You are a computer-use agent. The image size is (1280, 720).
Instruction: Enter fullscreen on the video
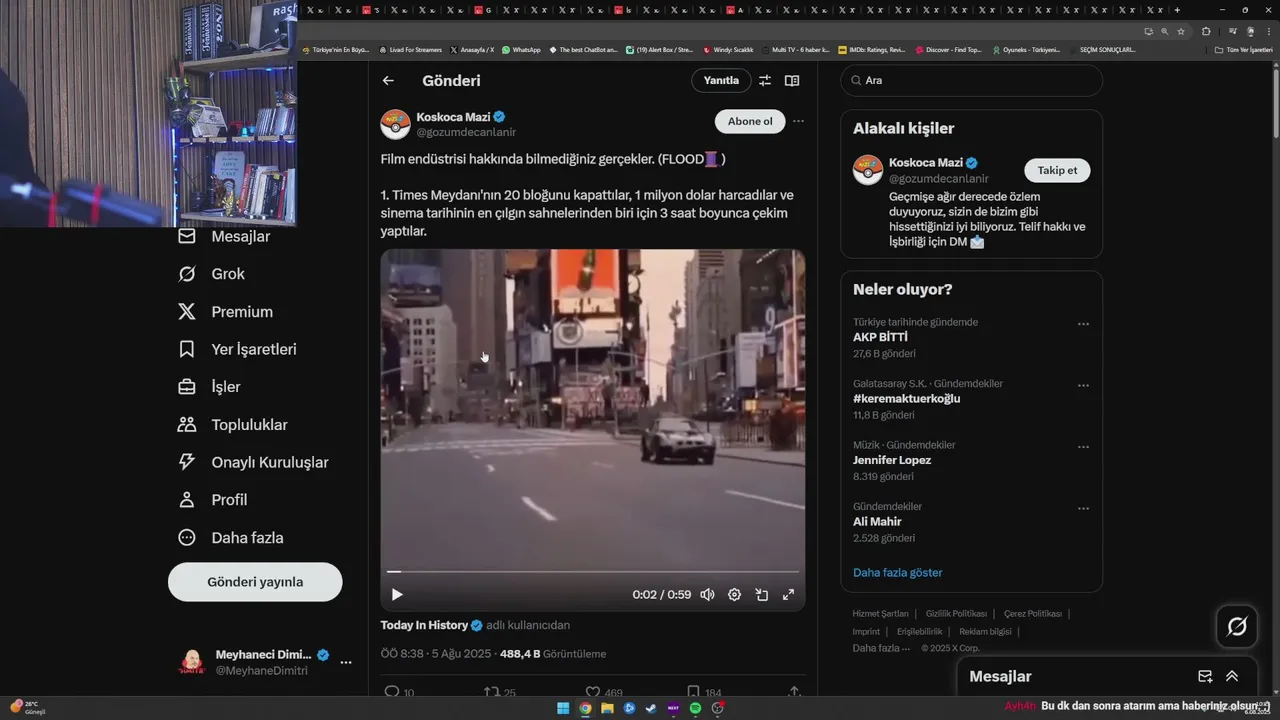[x=788, y=594]
